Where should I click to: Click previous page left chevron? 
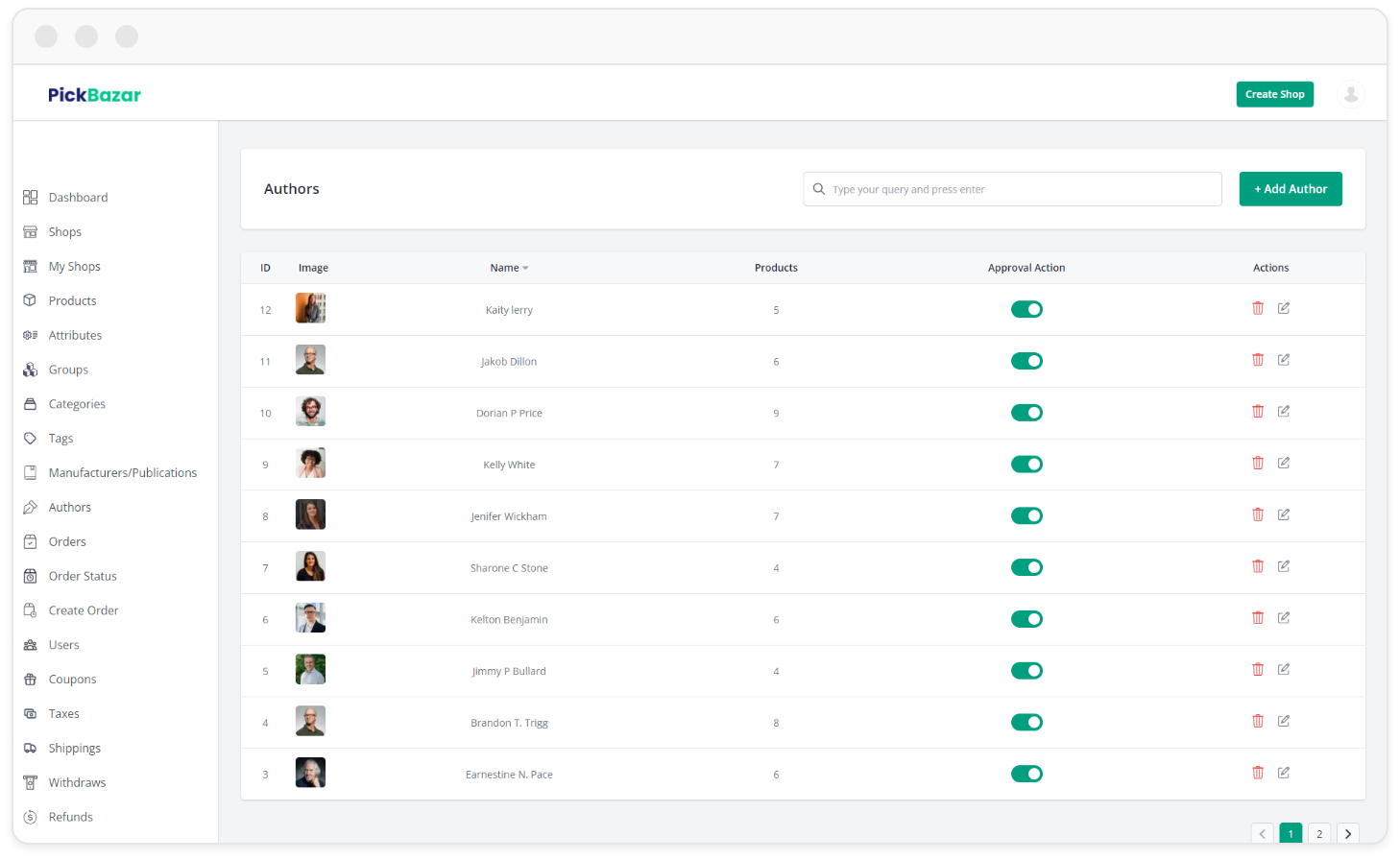(1262, 833)
